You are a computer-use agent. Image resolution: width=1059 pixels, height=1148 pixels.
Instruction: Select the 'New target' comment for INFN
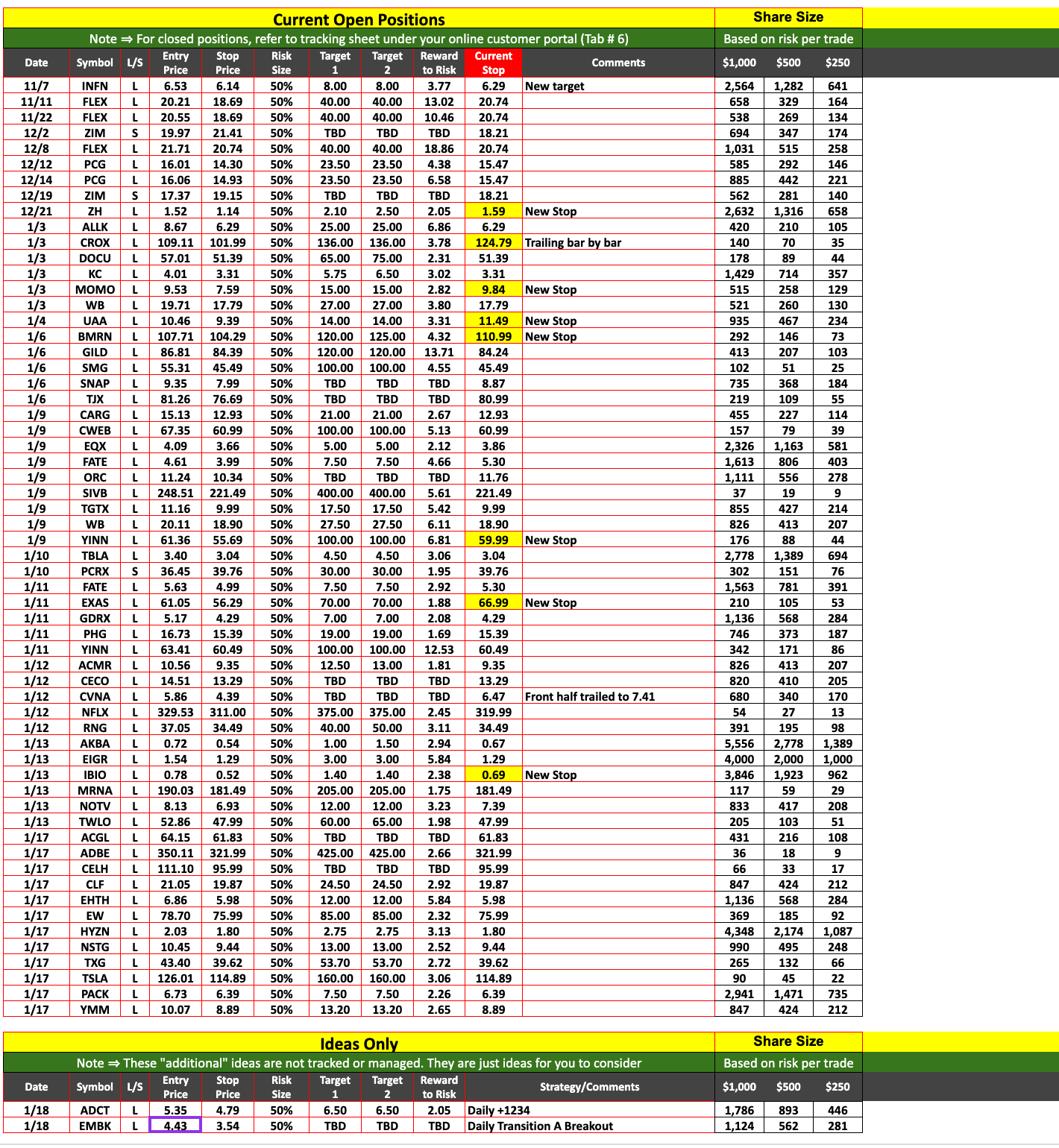pos(554,86)
